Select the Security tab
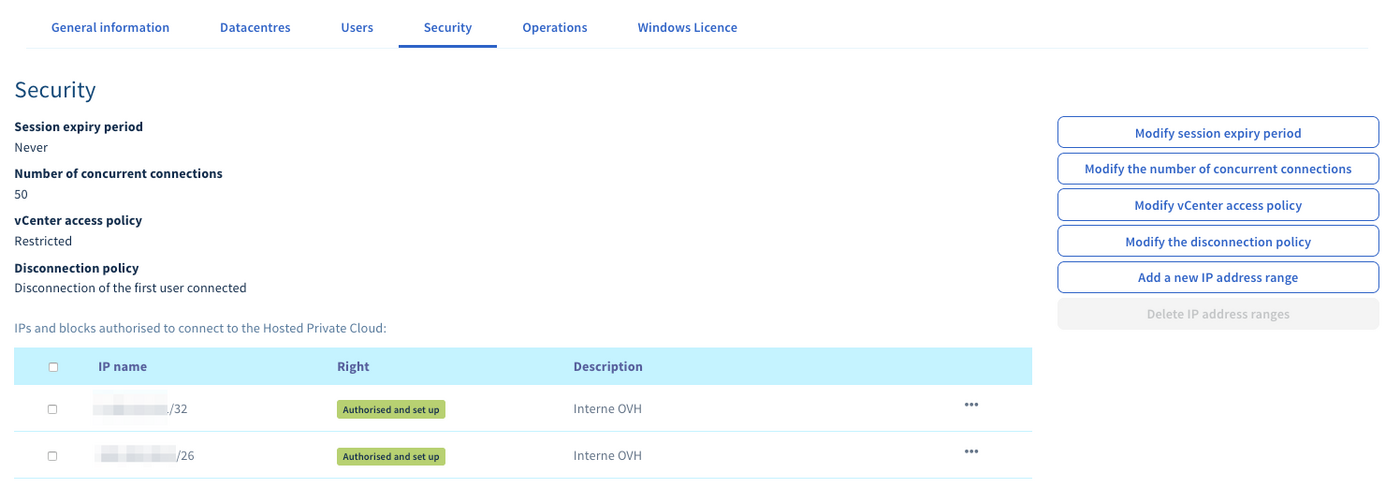This screenshot has height=488, width=1400. point(447,28)
